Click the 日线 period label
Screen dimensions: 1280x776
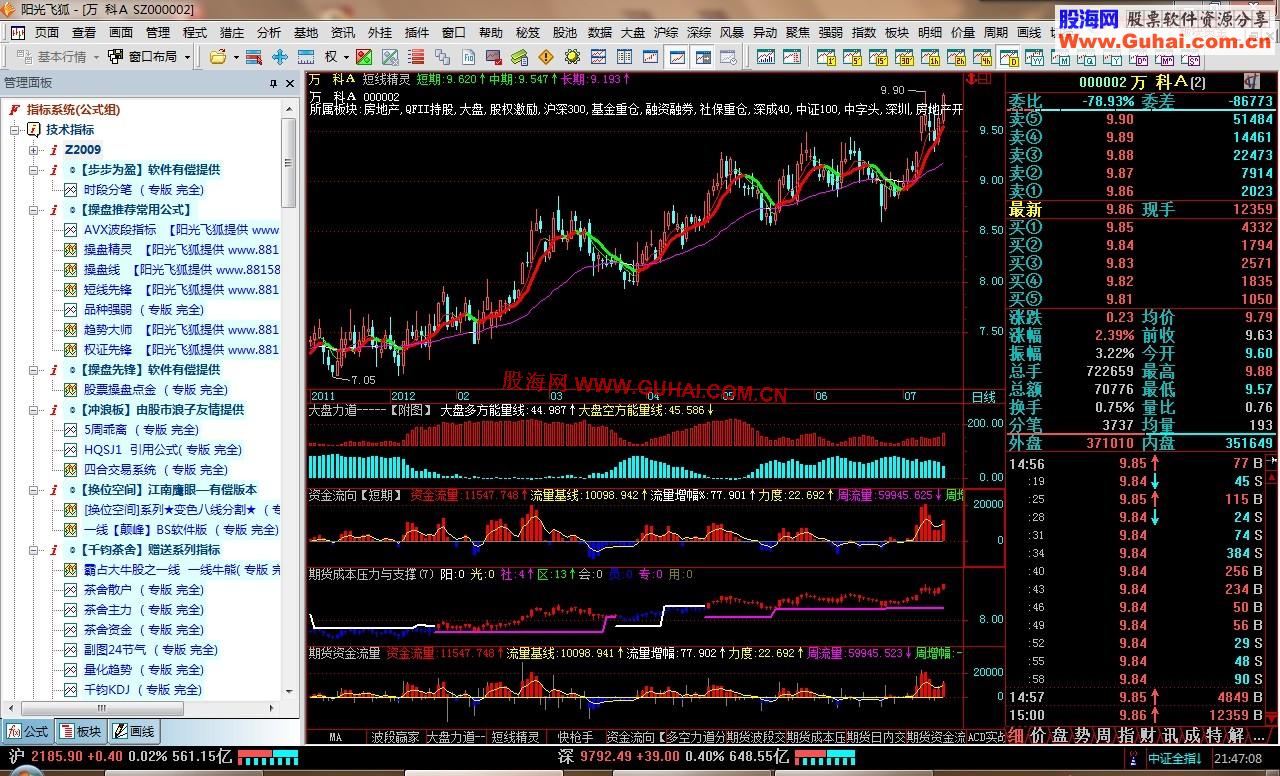point(984,397)
